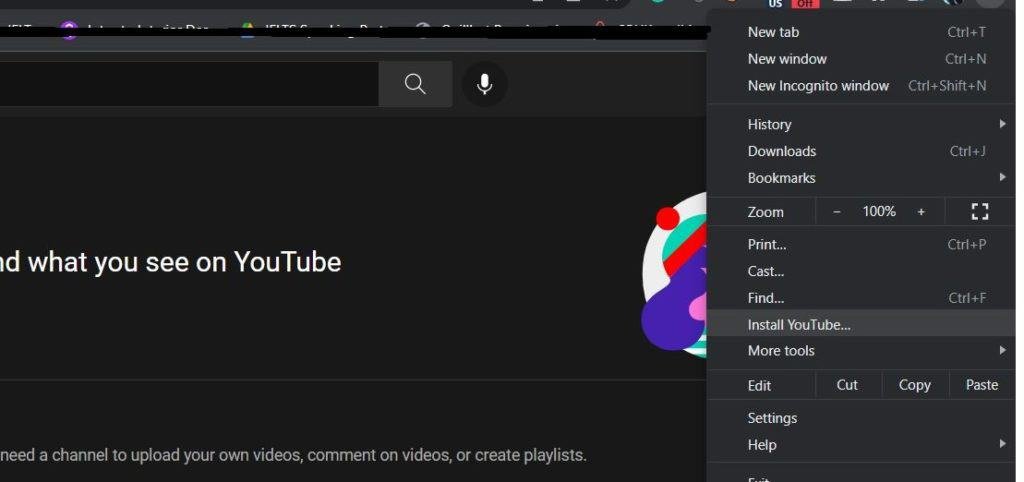Increase zoom with the plus button
The width and height of the screenshot is (1024, 482).
click(921, 212)
